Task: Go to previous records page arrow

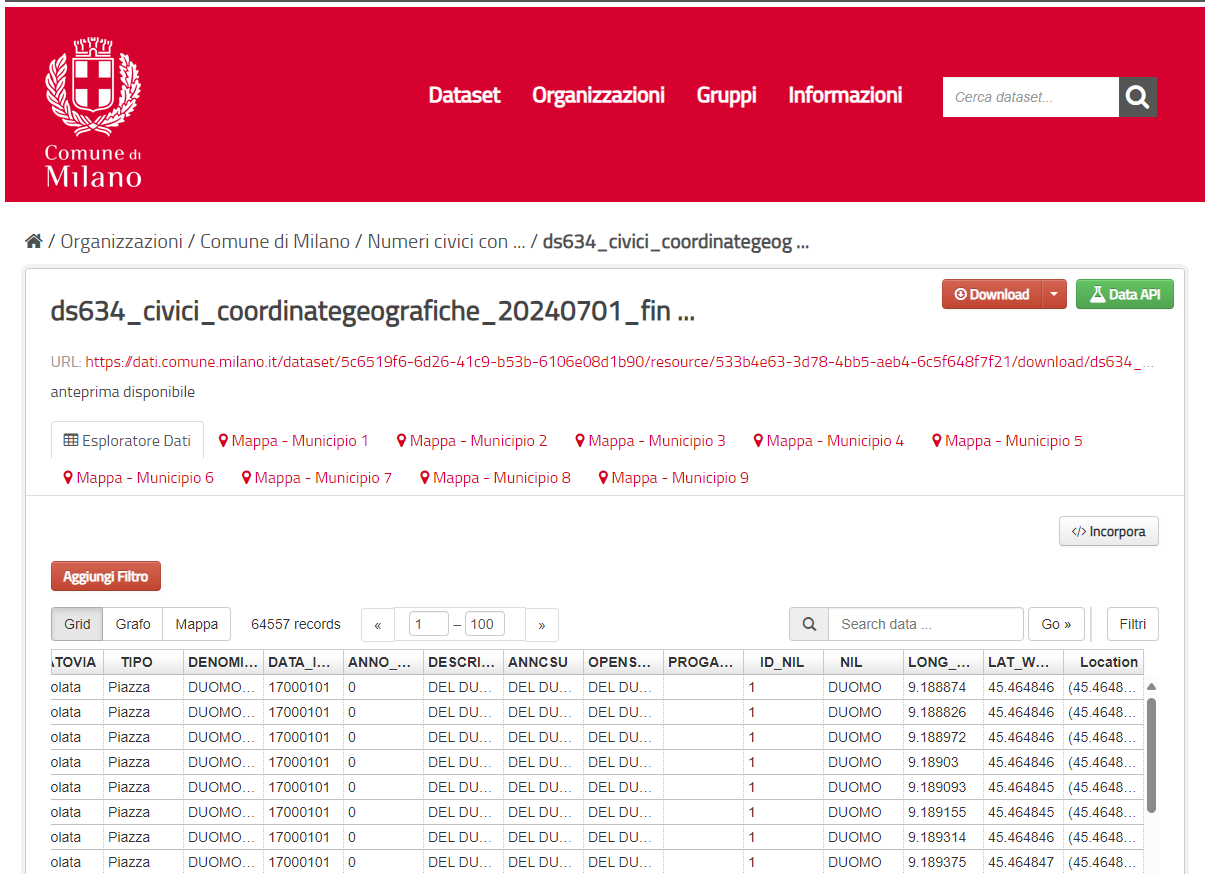Action: pos(378,625)
